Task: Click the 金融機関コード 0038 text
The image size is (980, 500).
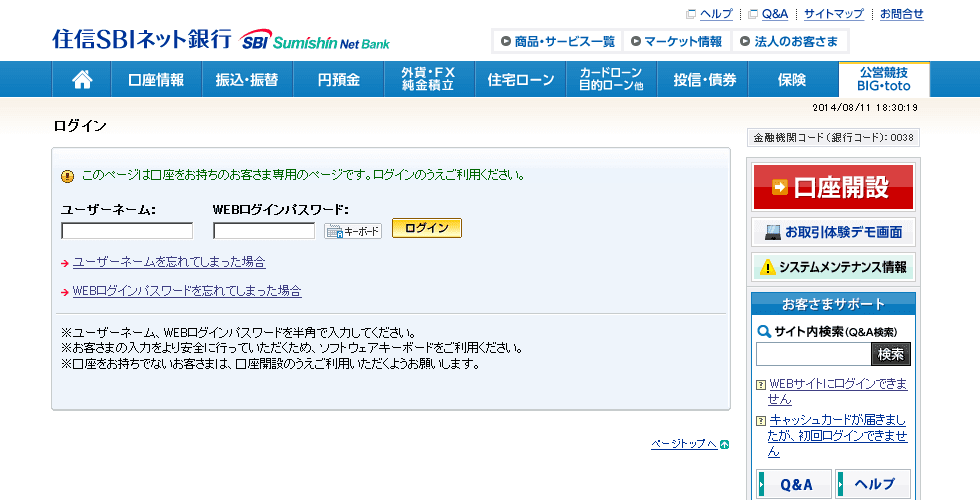Action: pyautogui.click(x=833, y=138)
